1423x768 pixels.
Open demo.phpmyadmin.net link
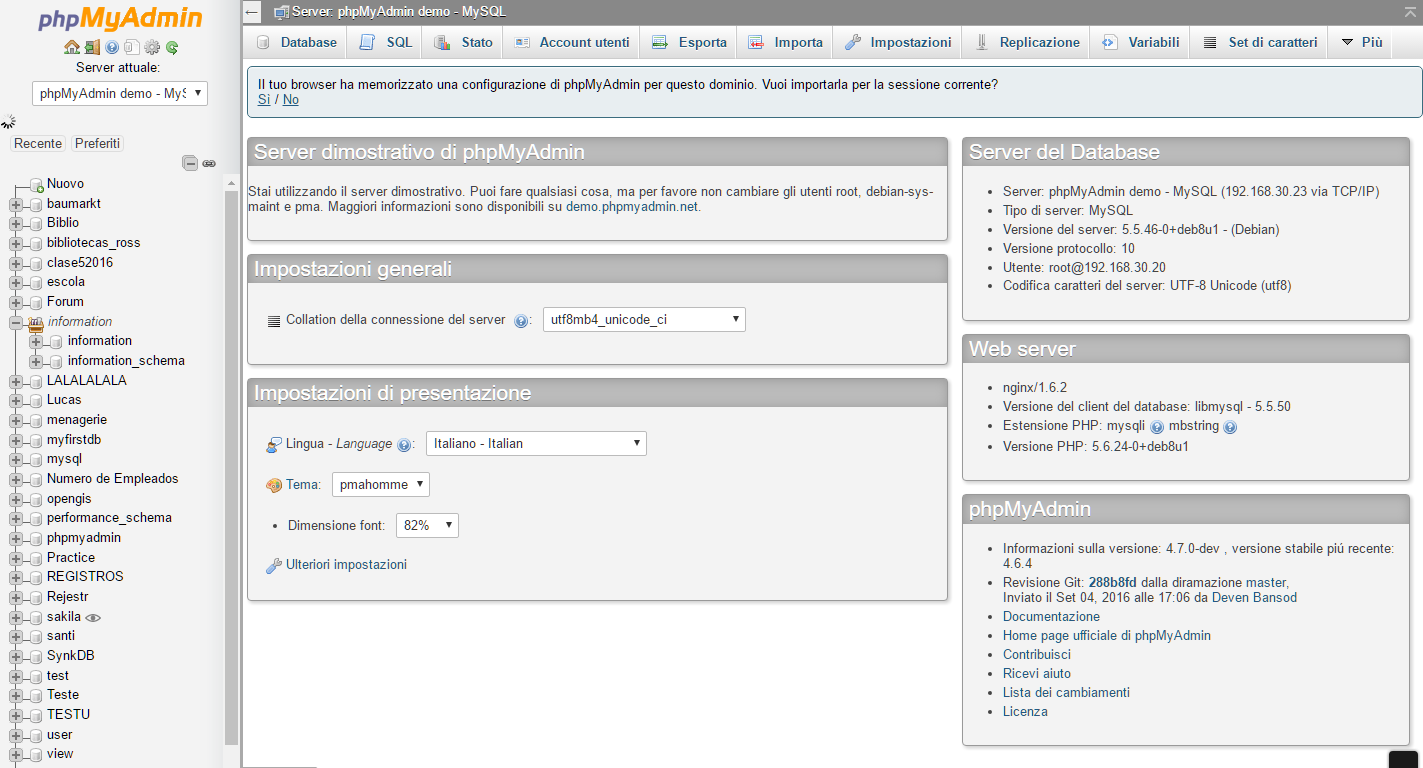(632, 207)
